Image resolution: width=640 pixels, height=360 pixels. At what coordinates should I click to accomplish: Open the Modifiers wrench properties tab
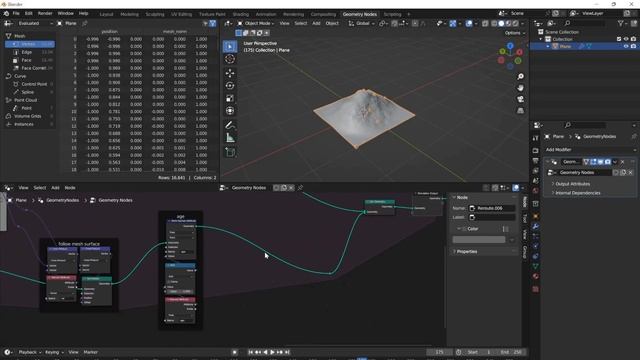(536, 226)
